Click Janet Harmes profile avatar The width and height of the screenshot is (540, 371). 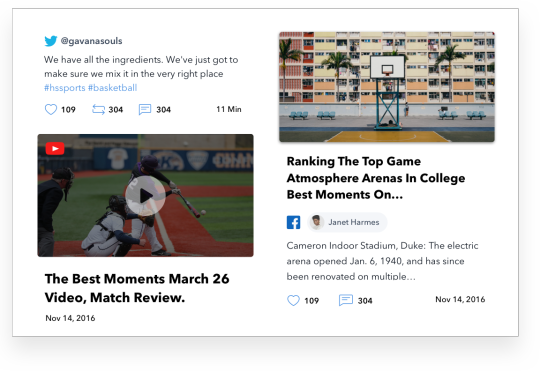[x=316, y=222]
